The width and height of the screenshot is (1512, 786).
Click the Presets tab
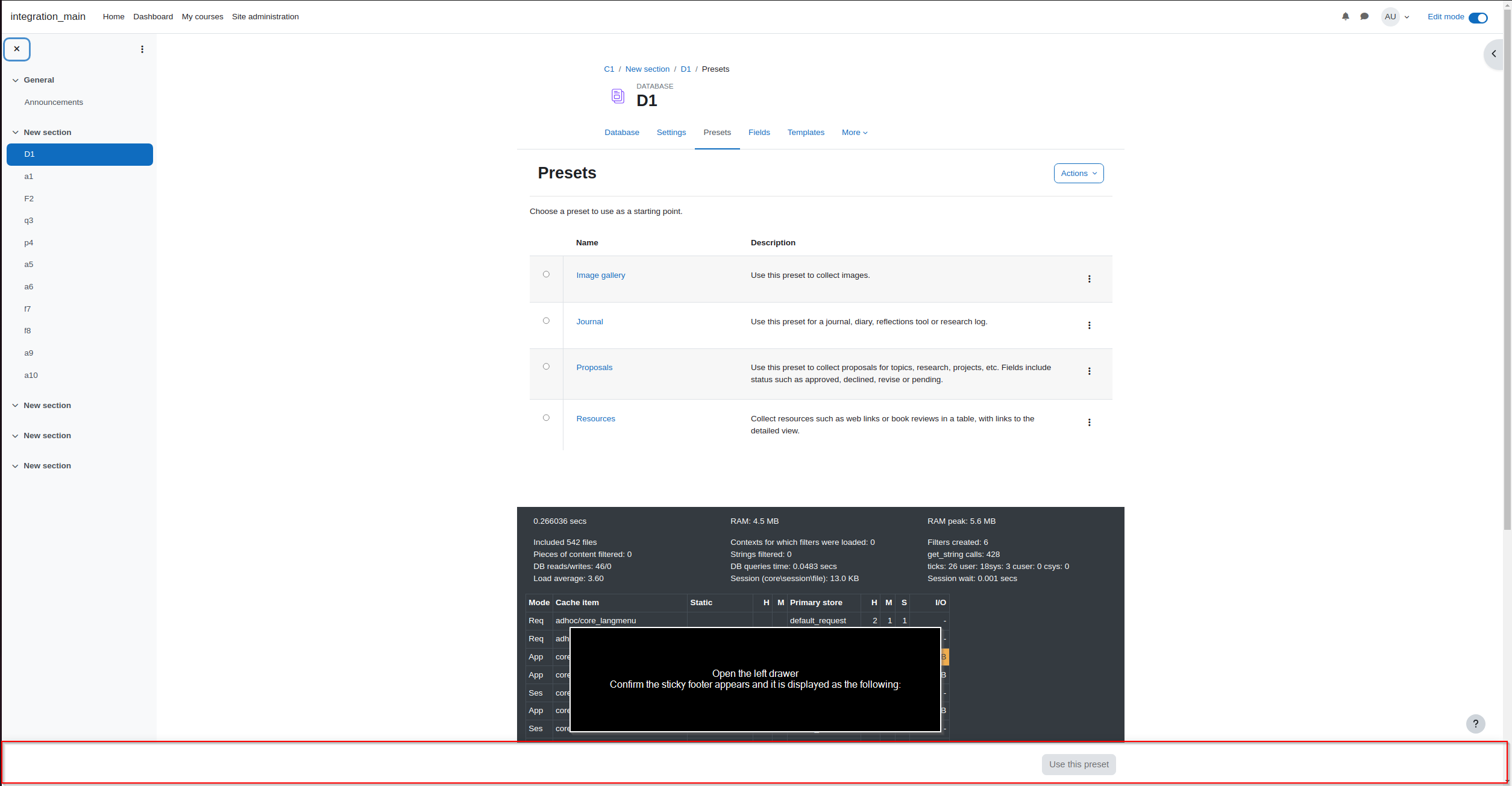pyautogui.click(x=717, y=133)
